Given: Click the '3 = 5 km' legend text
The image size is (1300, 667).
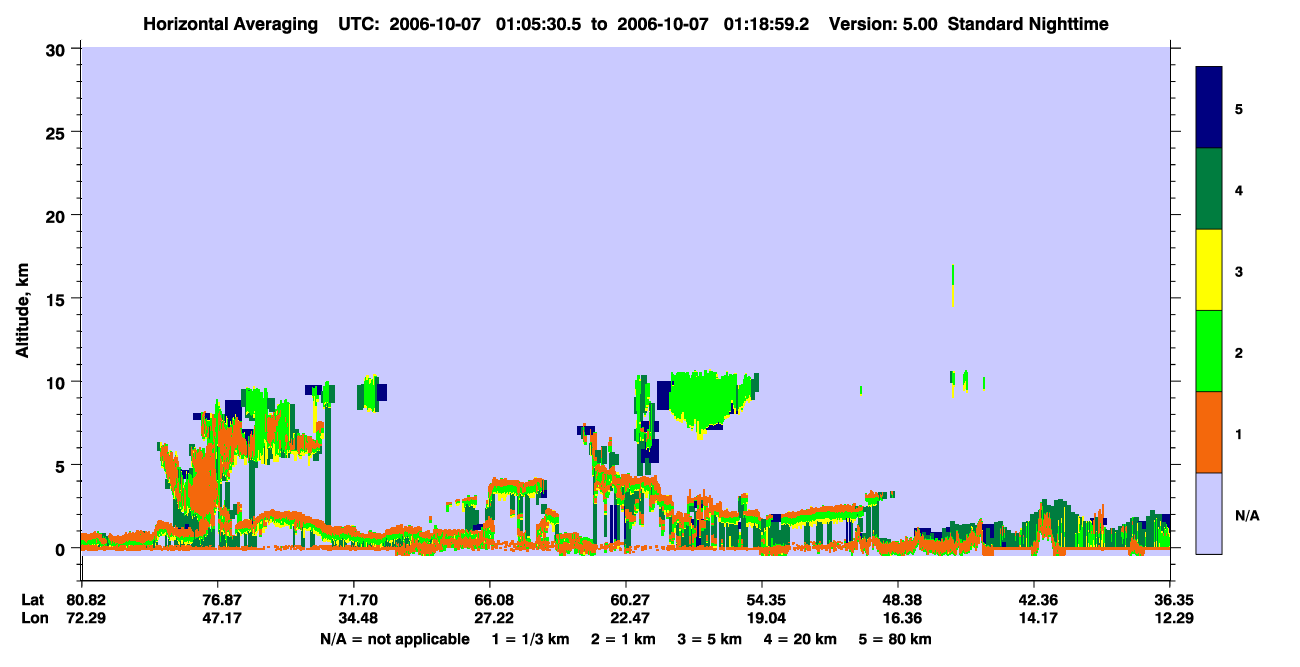Looking at the screenshot, I should coord(709,639).
